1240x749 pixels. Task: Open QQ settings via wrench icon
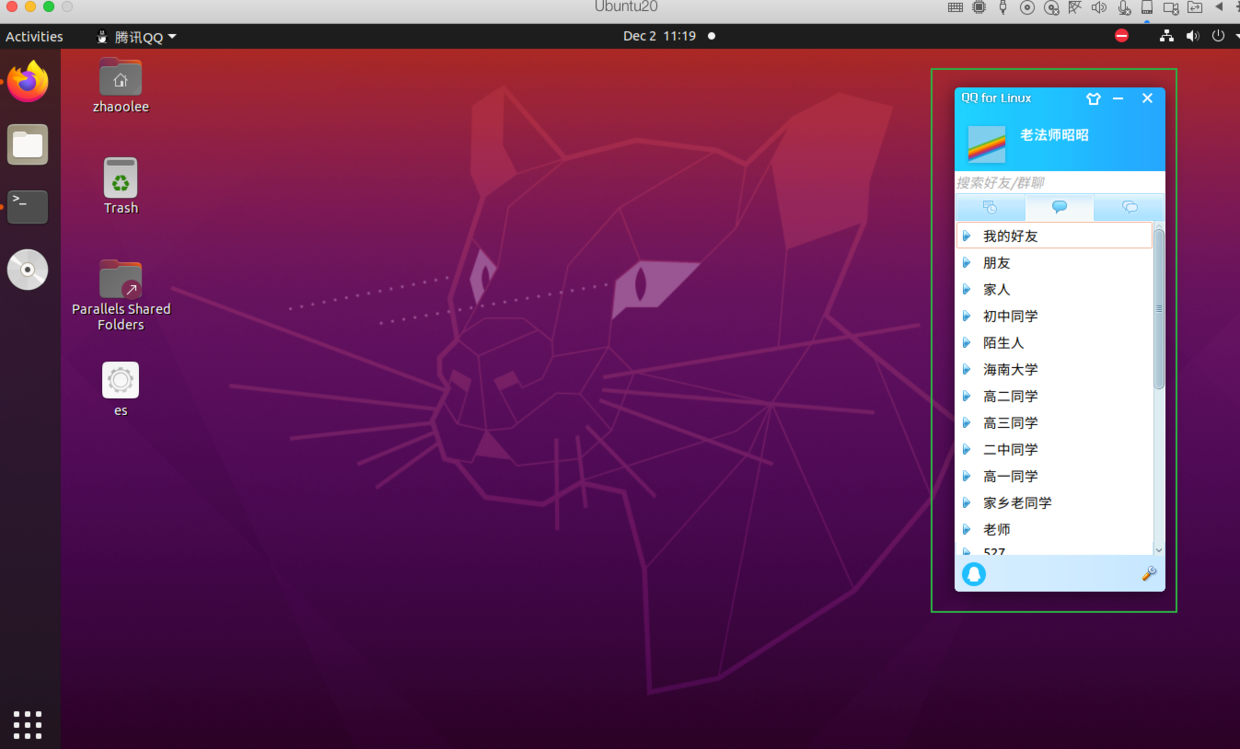coord(1149,573)
